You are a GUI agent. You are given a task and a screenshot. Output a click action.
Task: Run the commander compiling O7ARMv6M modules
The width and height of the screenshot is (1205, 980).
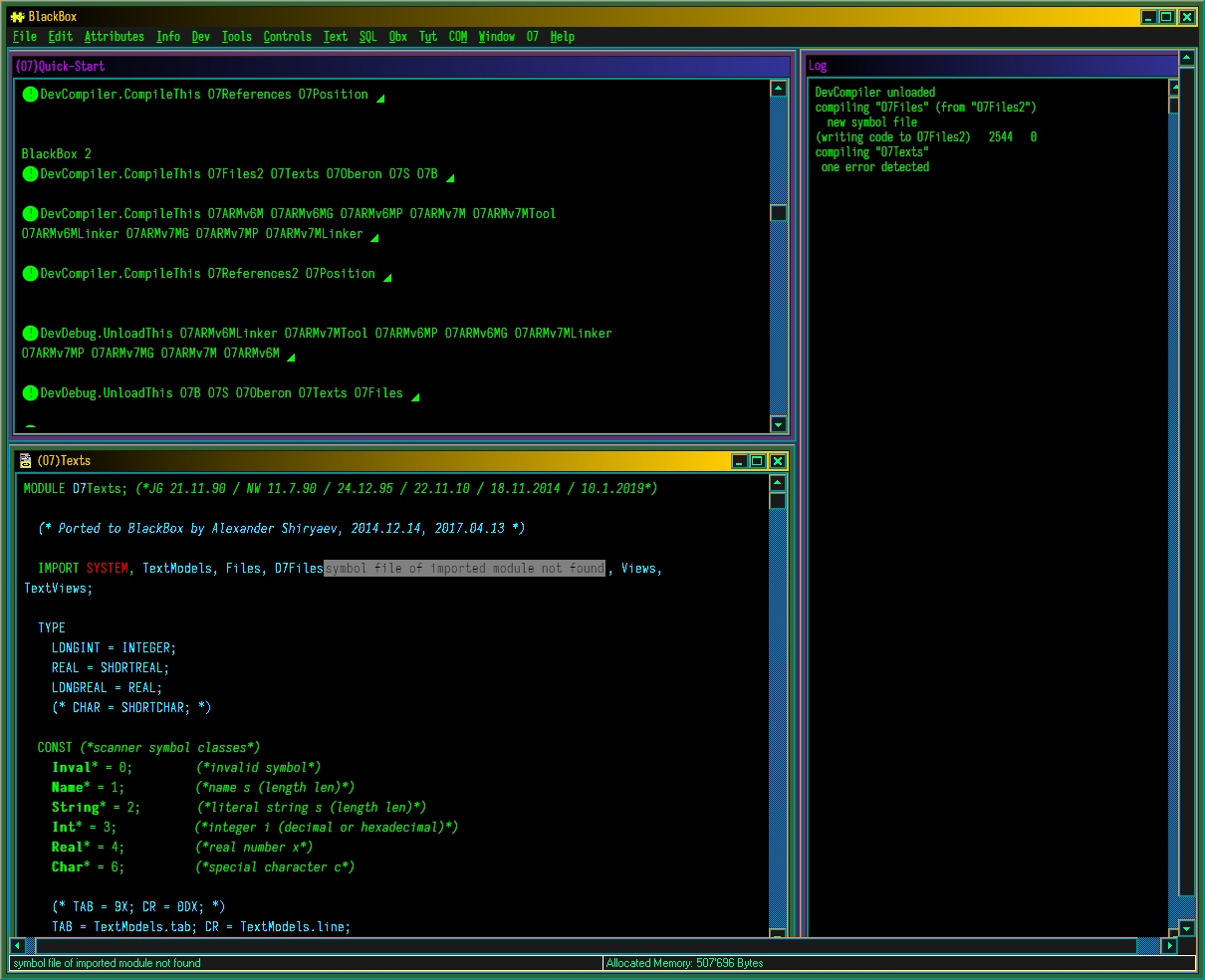click(30, 214)
